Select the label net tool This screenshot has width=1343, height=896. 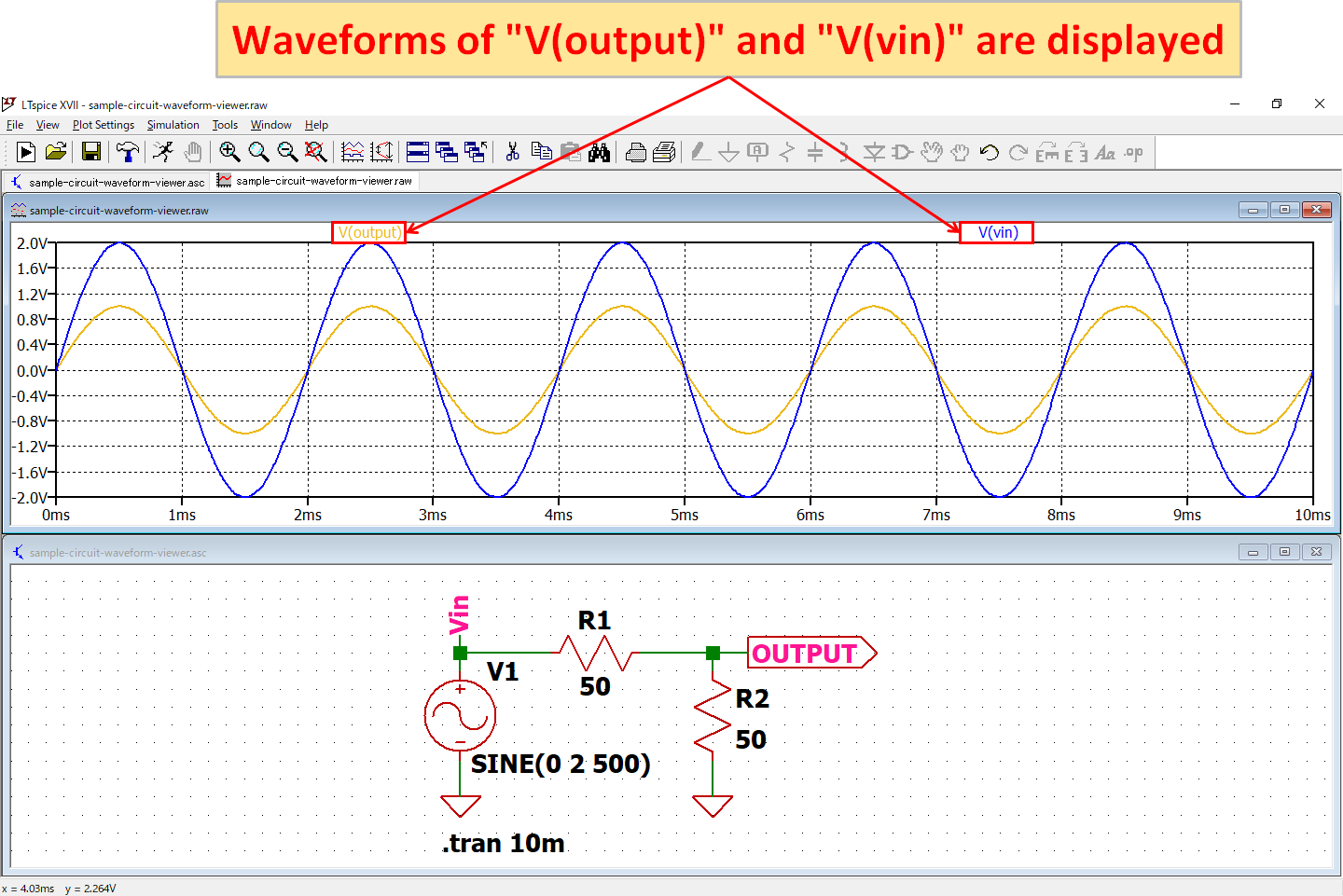[755, 152]
